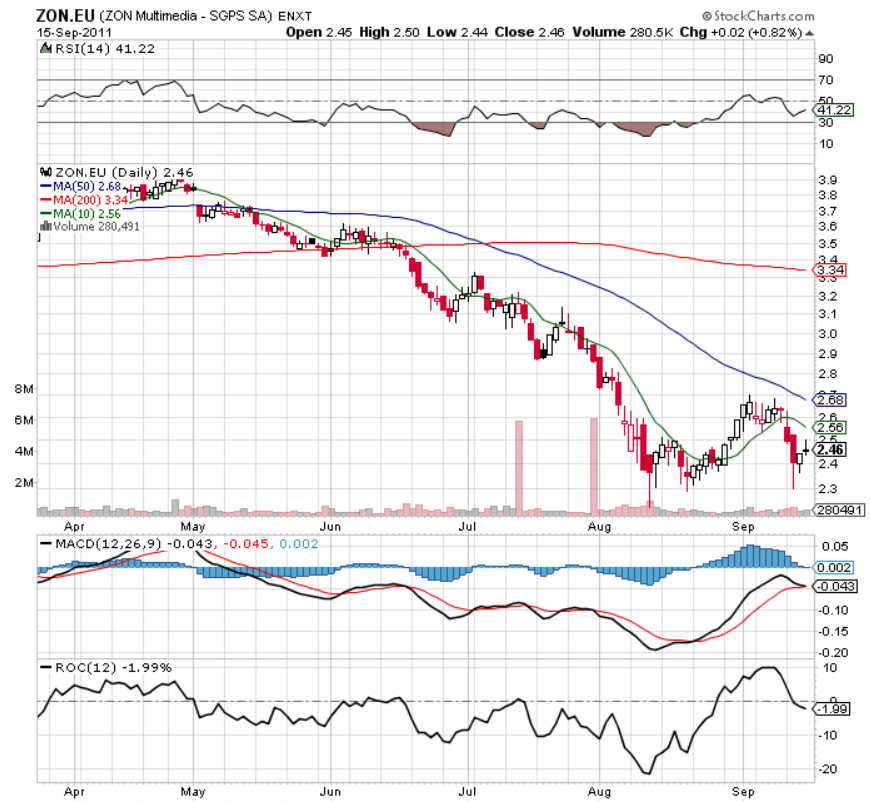This screenshot has height=802, width=870.
Task: Click the Close 2.46 header value
Action: (x=529, y=32)
